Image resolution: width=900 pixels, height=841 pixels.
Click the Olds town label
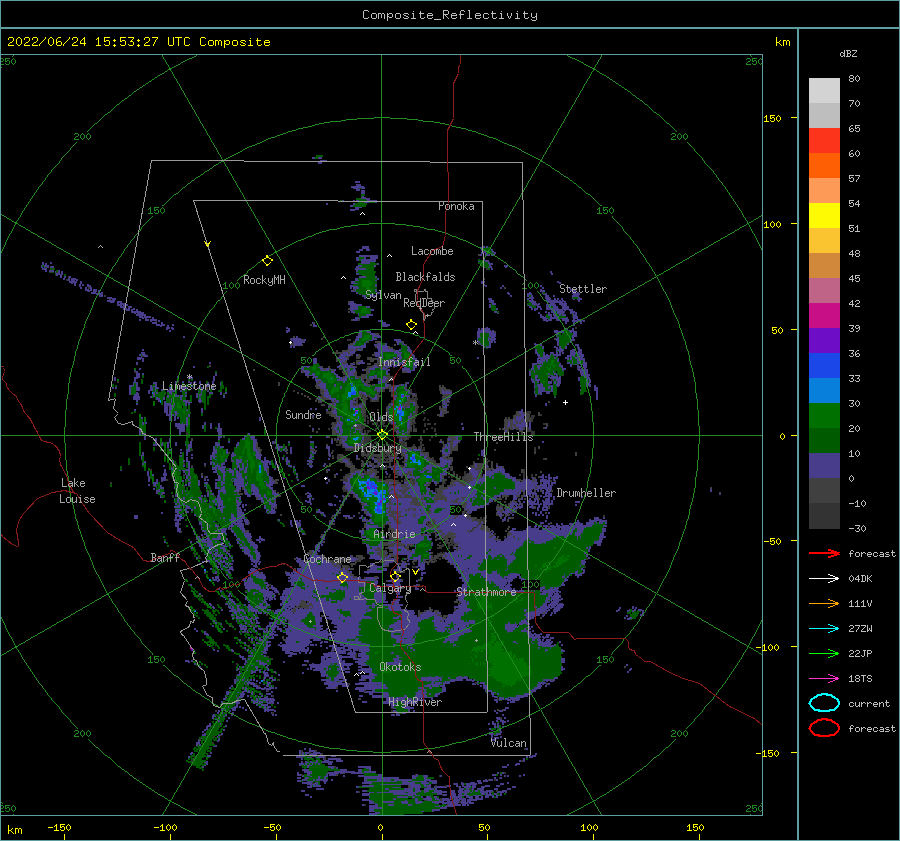[x=381, y=417]
